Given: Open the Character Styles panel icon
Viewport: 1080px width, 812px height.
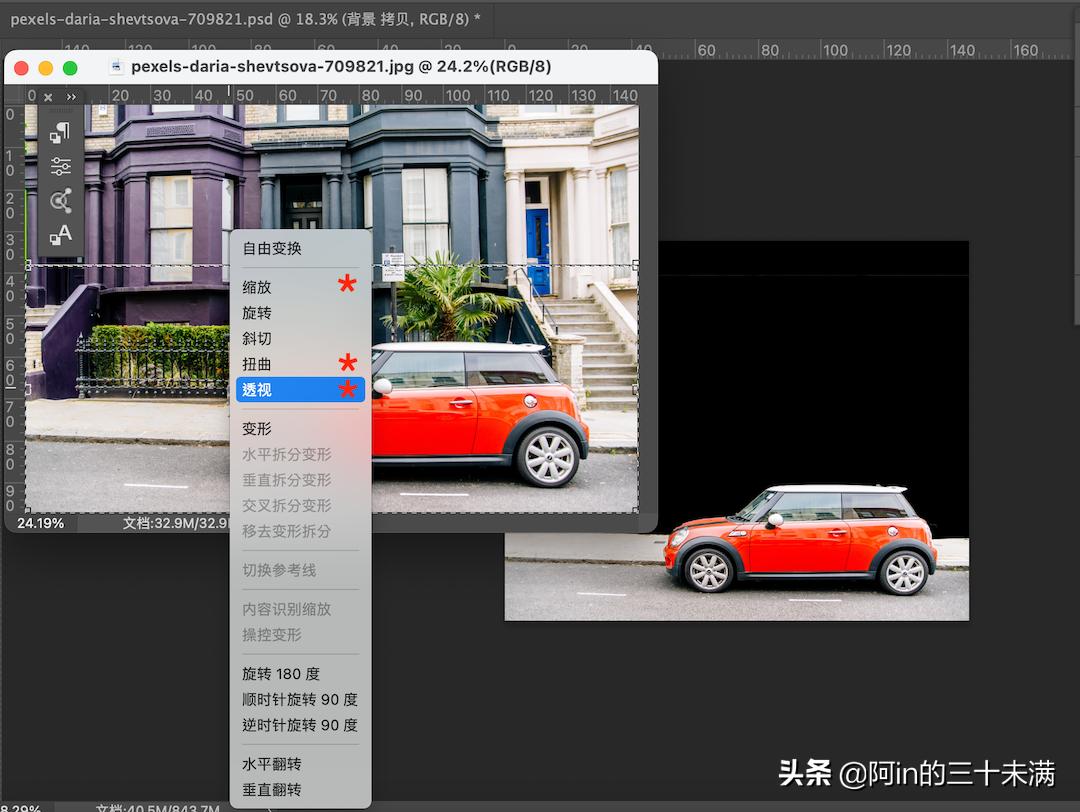Looking at the screenshot, I should 61,236.
